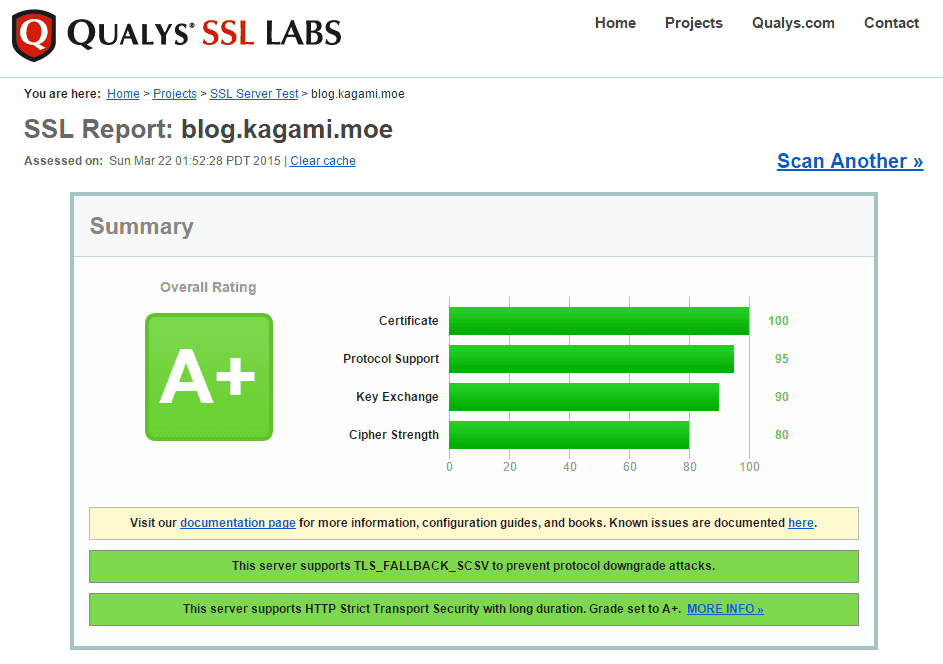Click the Key Exchange score bar
This screenshot has width=943, height=664.
point(584,397)
